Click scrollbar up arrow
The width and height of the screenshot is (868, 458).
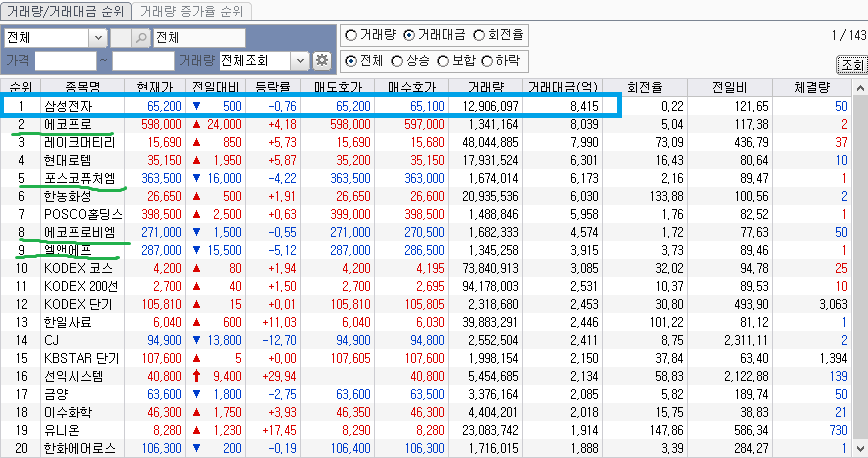pos(860,88)
